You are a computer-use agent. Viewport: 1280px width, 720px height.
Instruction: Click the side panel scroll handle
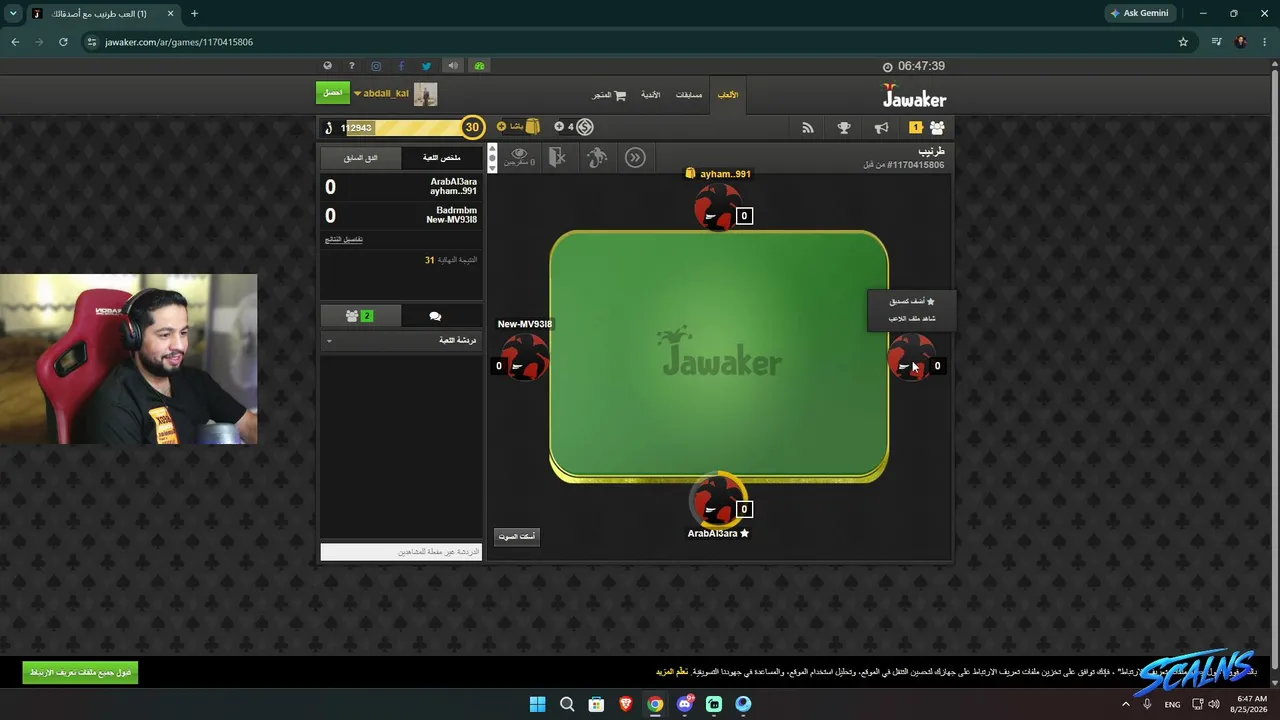(x=491, y=158)
